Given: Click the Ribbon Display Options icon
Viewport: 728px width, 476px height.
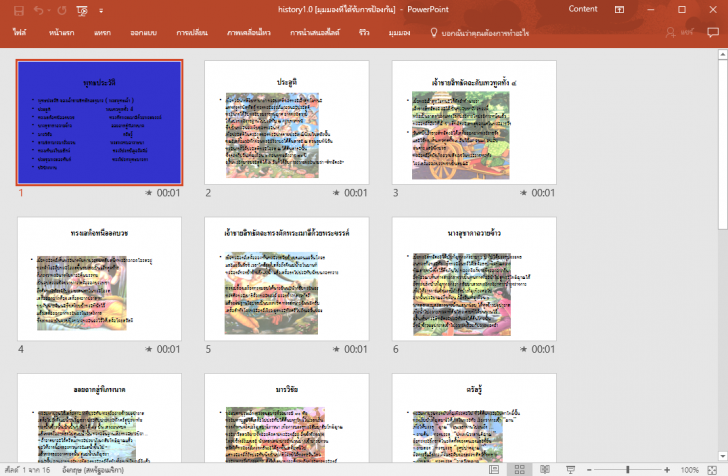Looking at the screenshot, I should (619, 10).
